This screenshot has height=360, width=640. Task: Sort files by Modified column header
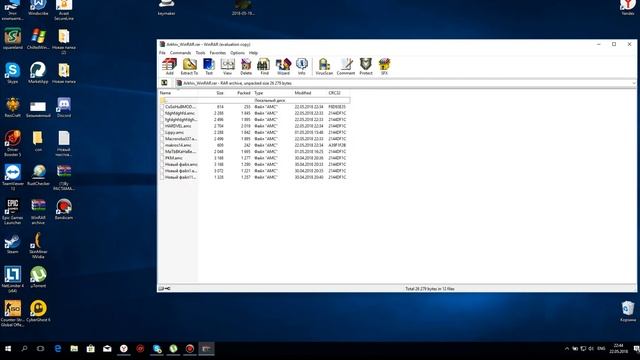point(309,93)
